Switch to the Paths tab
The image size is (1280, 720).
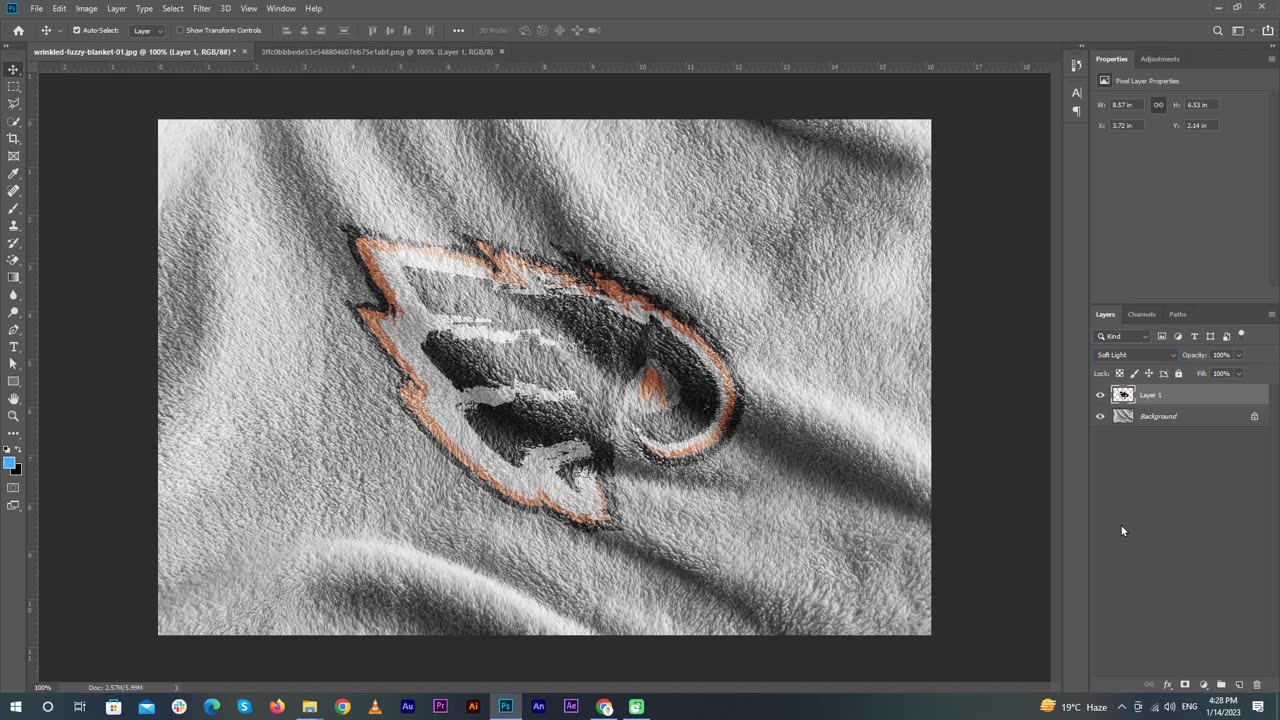coord(1178,314)
